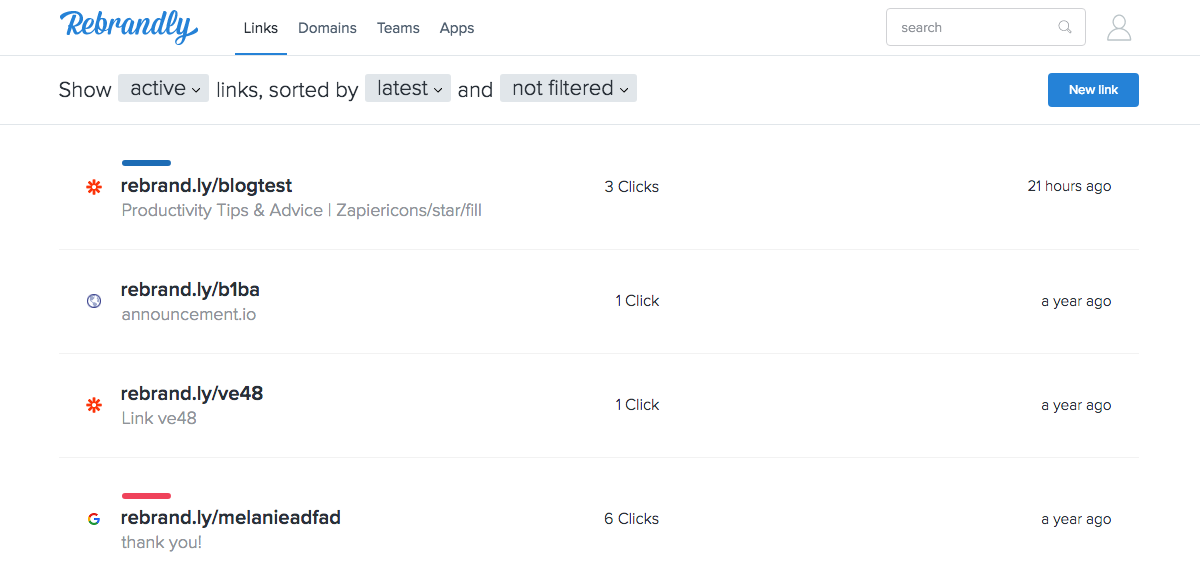The height and width of the screenshot is (581, 1200).
Task: Open the Teams section
Action: pyautogui.click(x=398, y=28)
